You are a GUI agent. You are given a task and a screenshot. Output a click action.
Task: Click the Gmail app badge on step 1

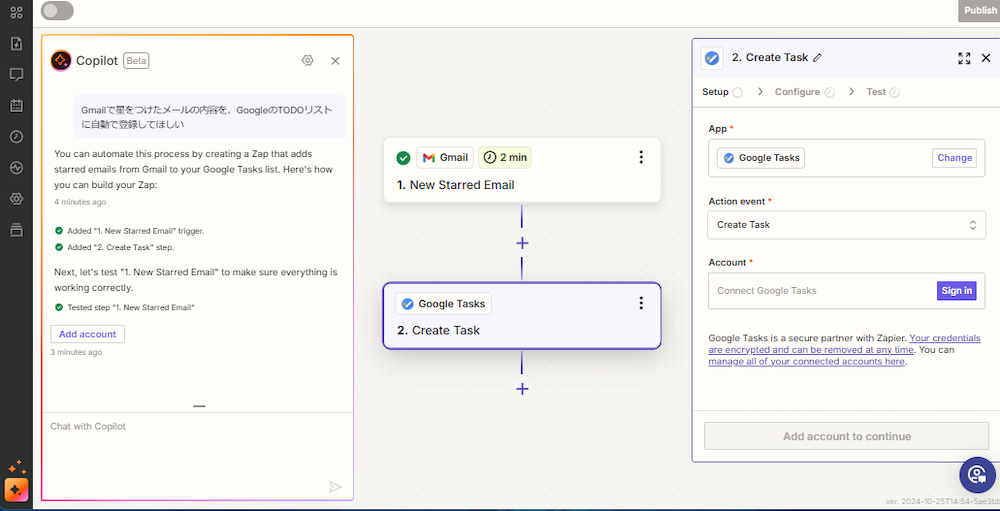tap(445, 158)
